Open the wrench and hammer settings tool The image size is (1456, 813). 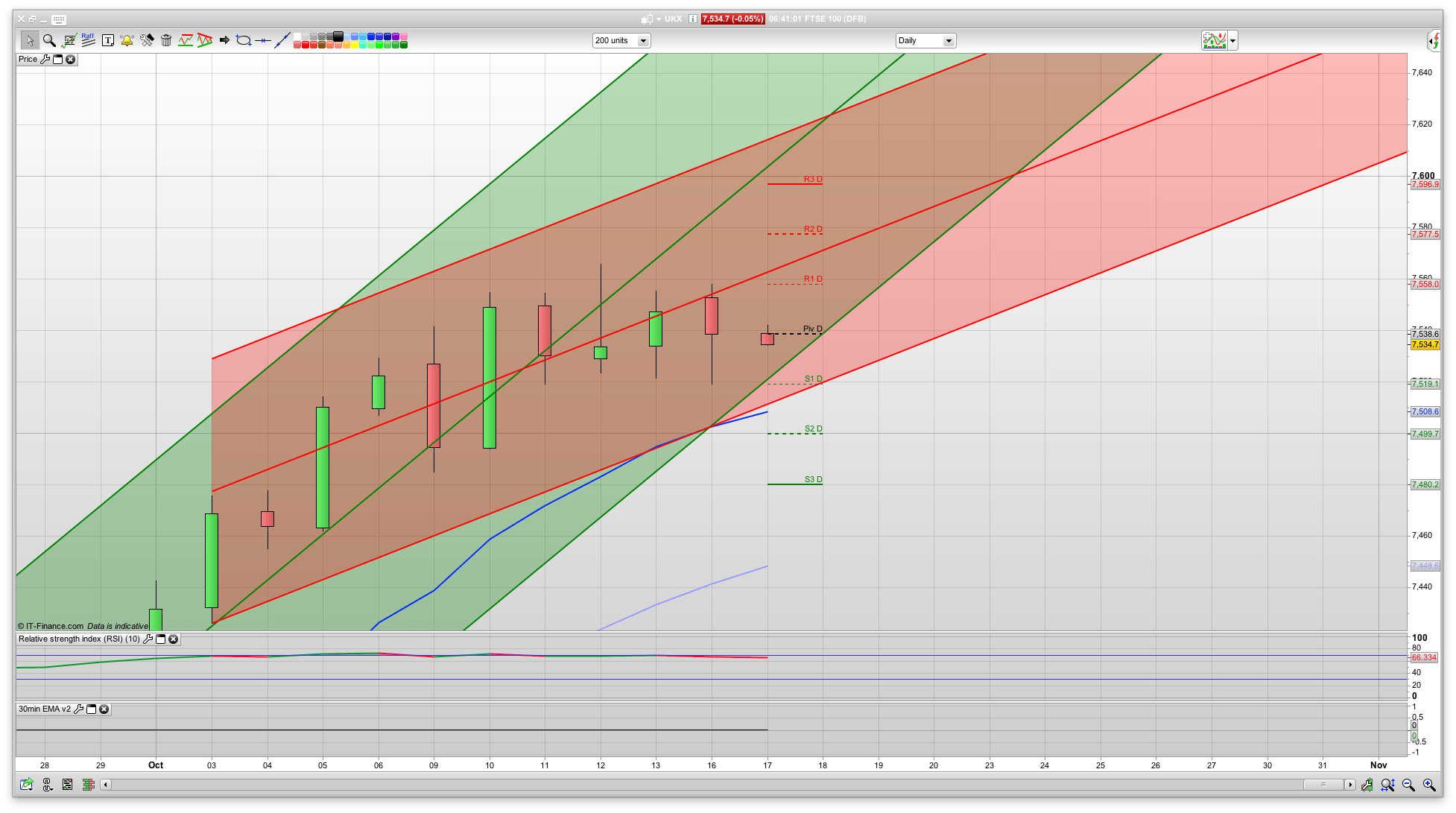147,40
